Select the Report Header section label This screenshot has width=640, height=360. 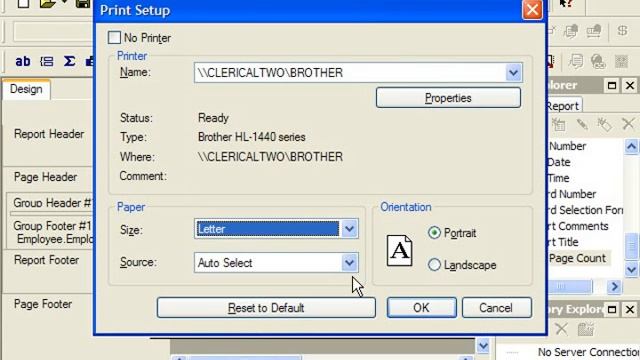click(x=49, y=134)
